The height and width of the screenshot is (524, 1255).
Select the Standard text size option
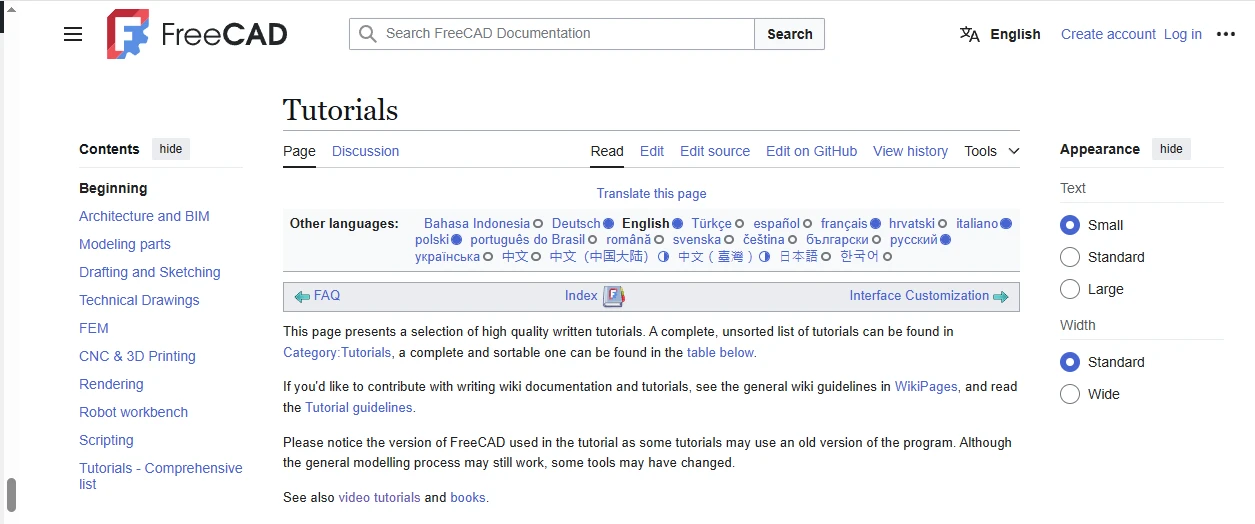[x=1070, y=257]
